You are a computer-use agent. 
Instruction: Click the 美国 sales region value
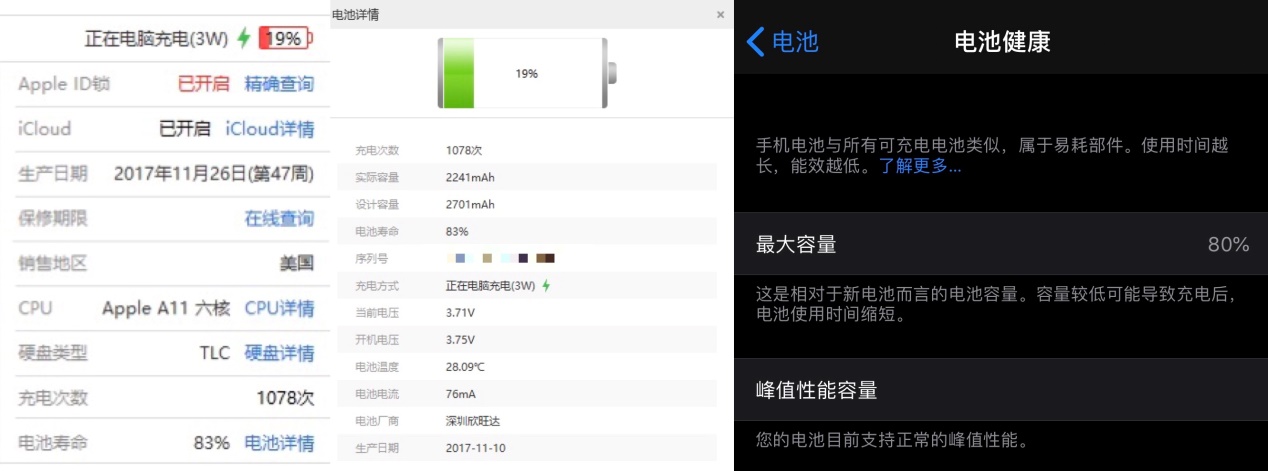(x=297, y=264)
